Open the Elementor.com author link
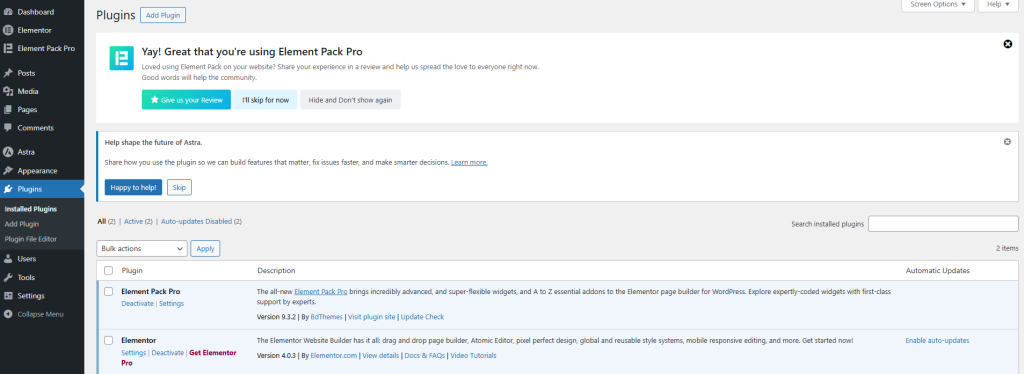The width and height of the screenshot is (1024, 374). coord(334,356)
